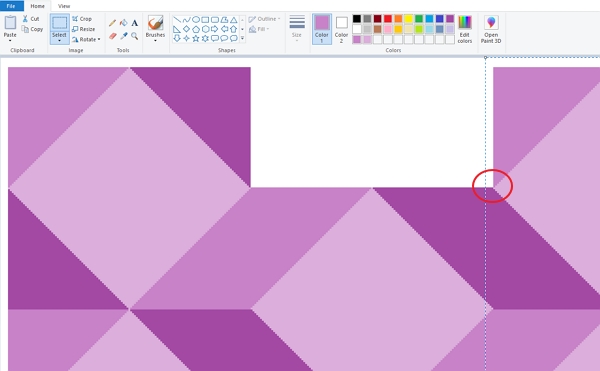Open Paint 3D
The height and width of the screenshot is (371, 600).
(x=491, y=29)
